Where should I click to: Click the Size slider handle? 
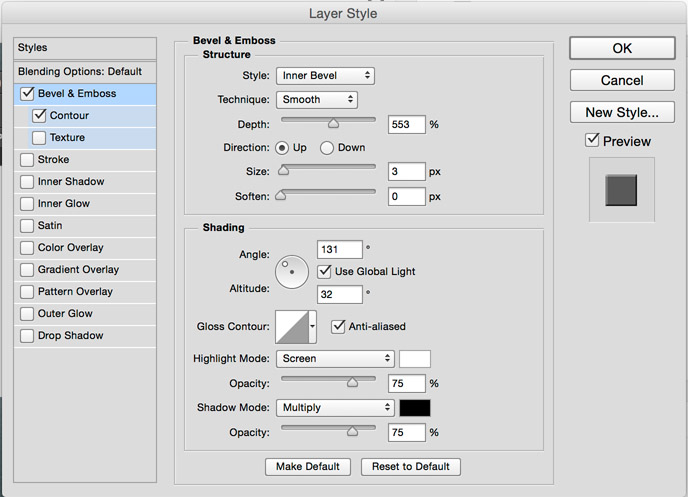pos(283,170)
